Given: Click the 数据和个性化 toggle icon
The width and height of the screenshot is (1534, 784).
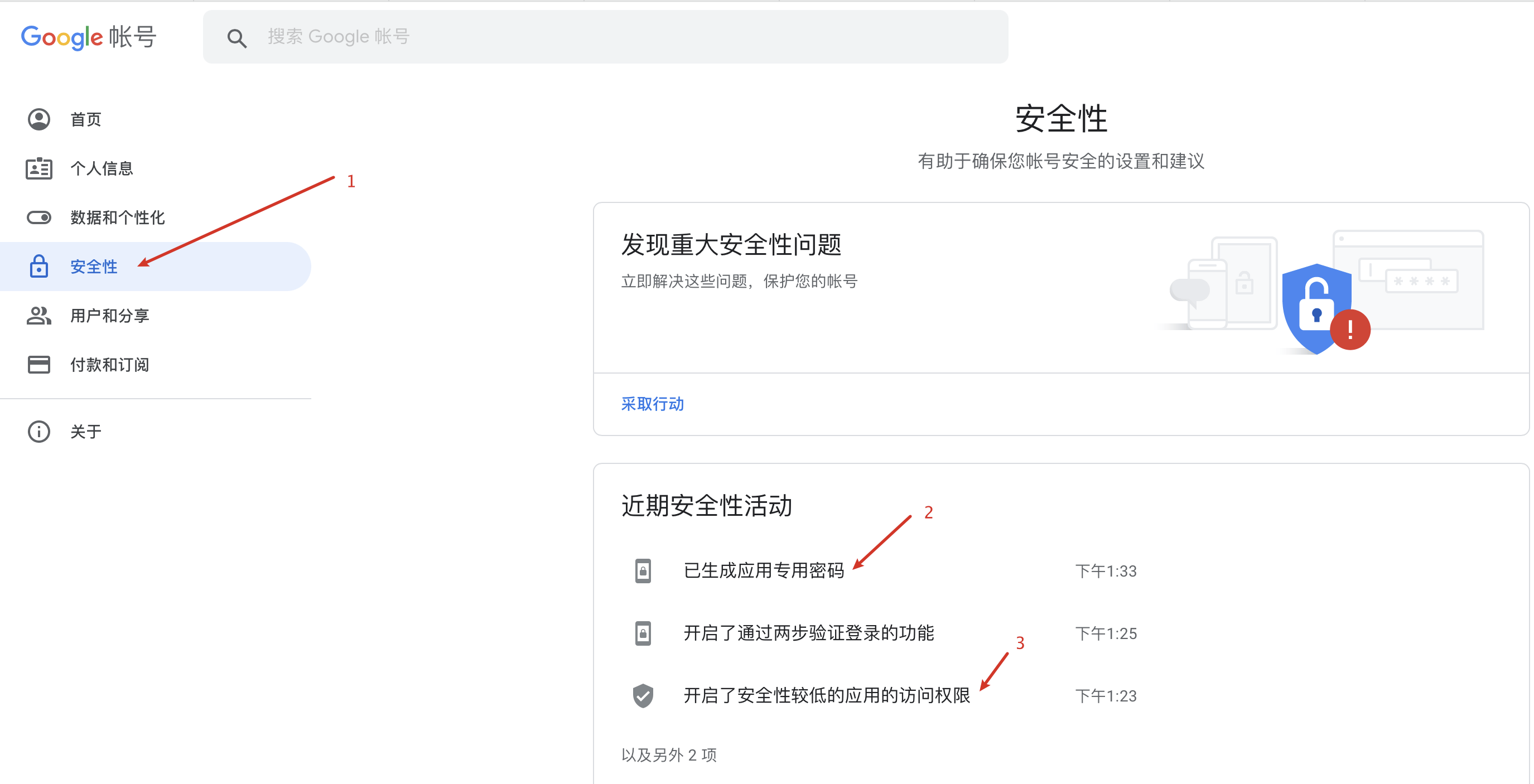Looking at the screenshot, I should coord(38,217).
